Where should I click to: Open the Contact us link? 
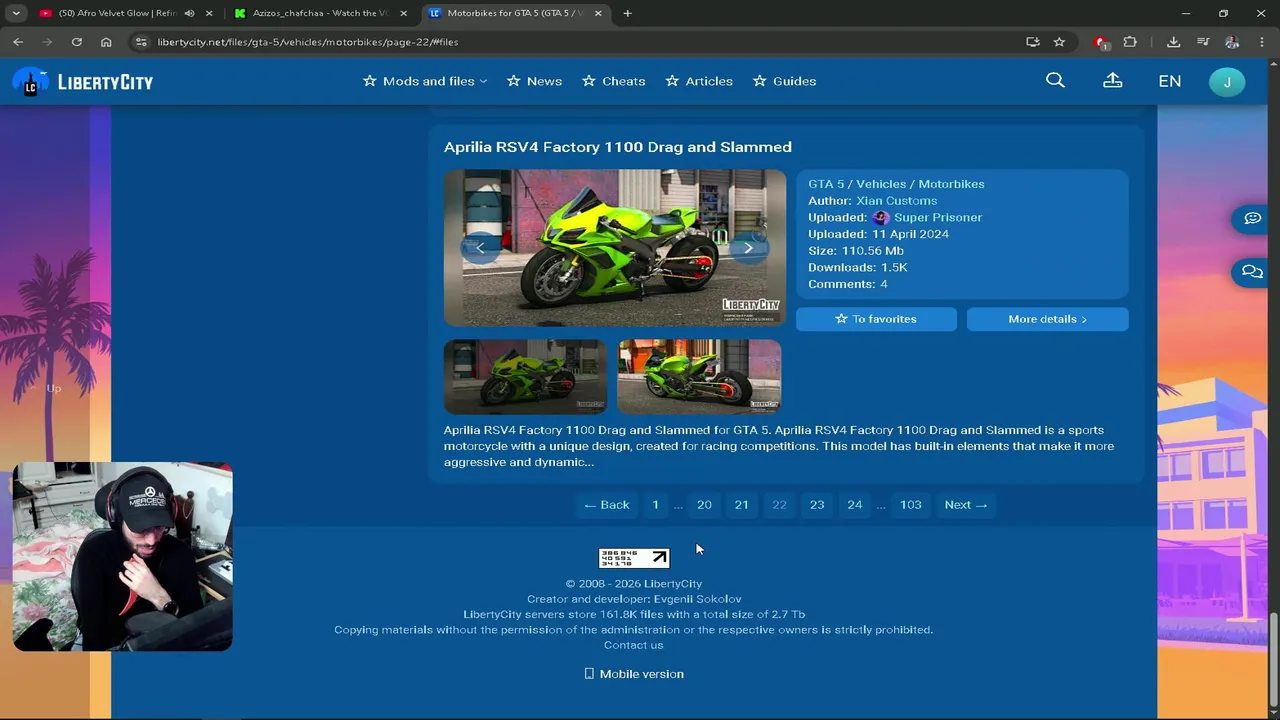633,645
